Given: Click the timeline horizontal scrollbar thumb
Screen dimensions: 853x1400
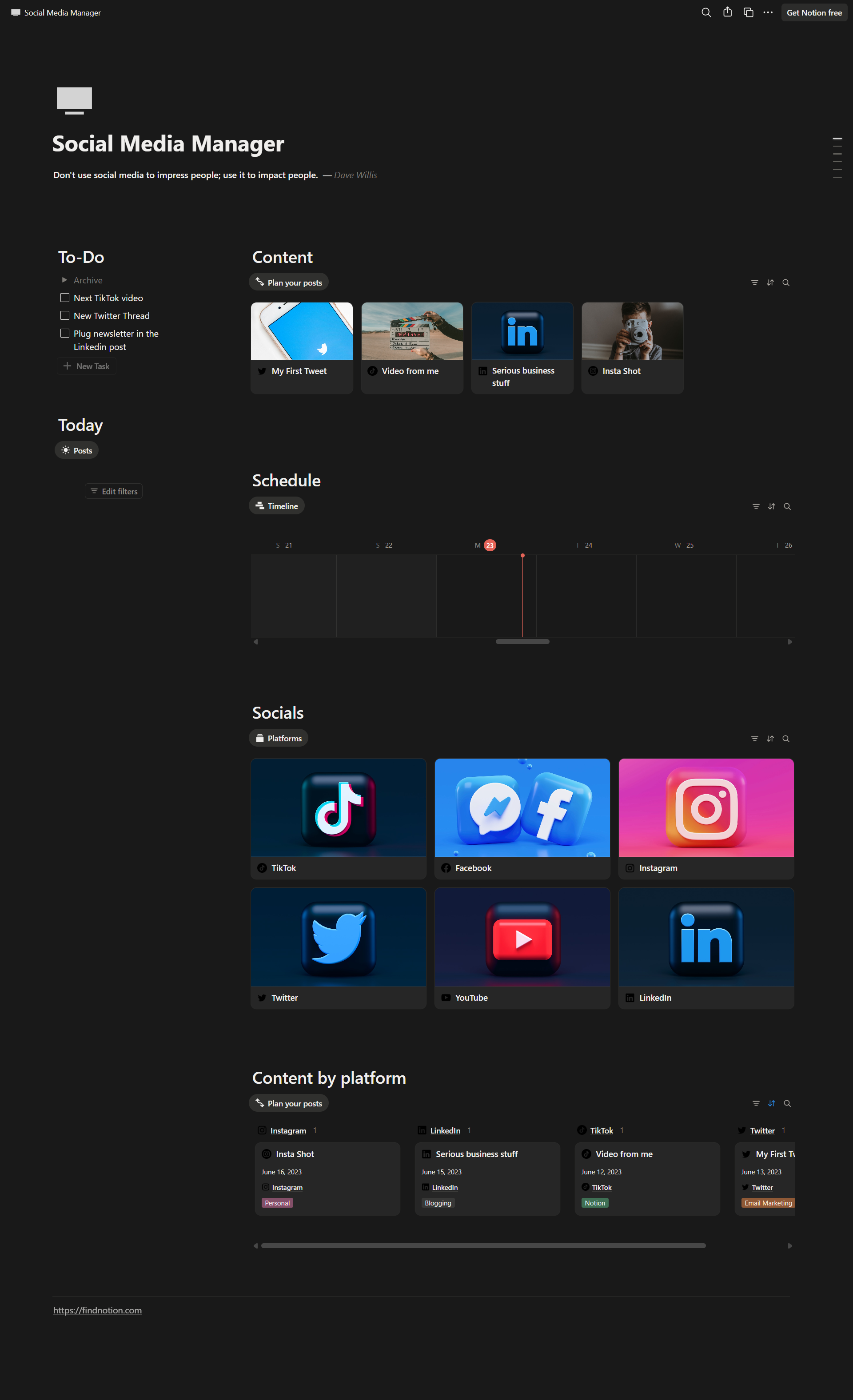Looking at the screenshot, I should [522, 641].
